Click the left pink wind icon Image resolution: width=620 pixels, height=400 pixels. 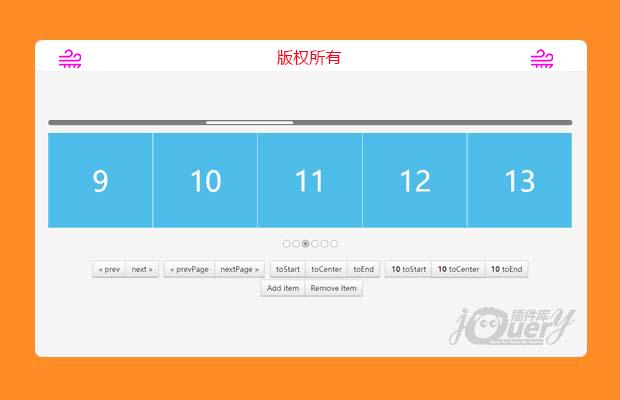(70, 59)
